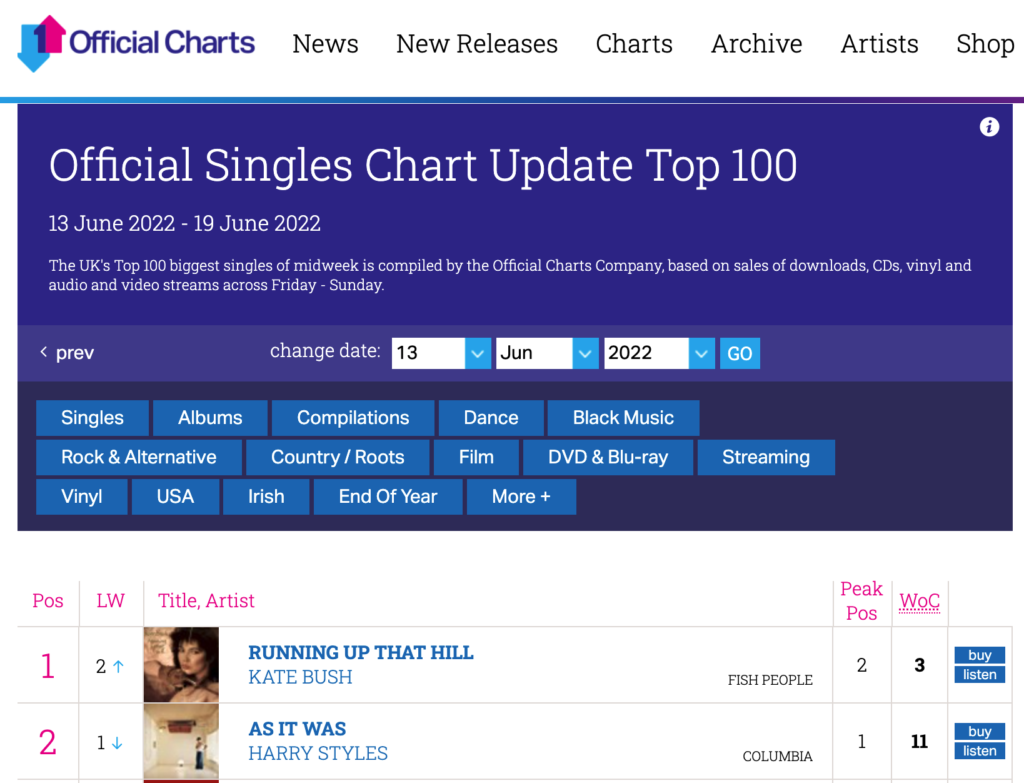Open the Vinyl chart tab
Screen dimensions: 1024x783
pos(82,496)
